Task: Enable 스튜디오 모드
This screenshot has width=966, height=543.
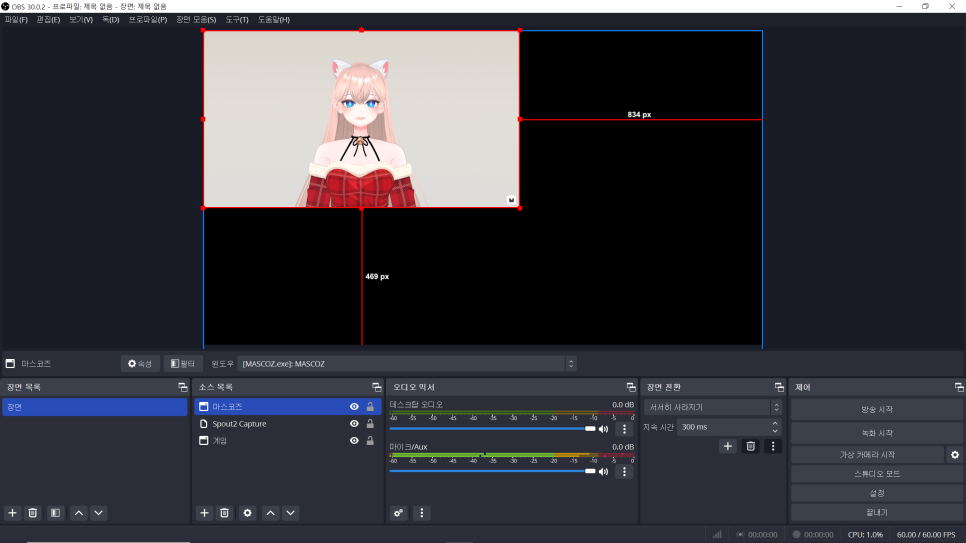Action: (x=877, y=474)
